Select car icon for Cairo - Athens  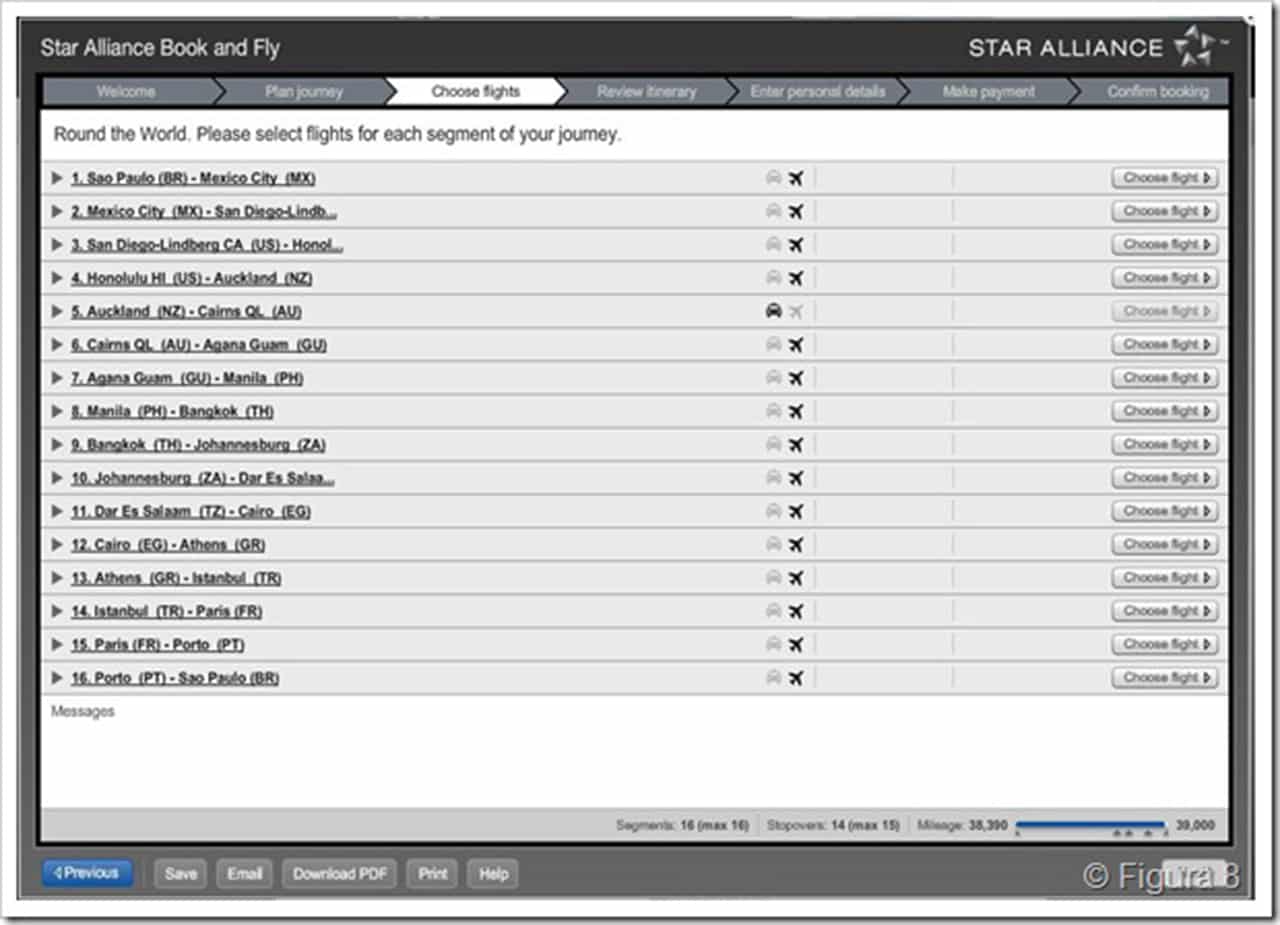click(x=773, y=545)
